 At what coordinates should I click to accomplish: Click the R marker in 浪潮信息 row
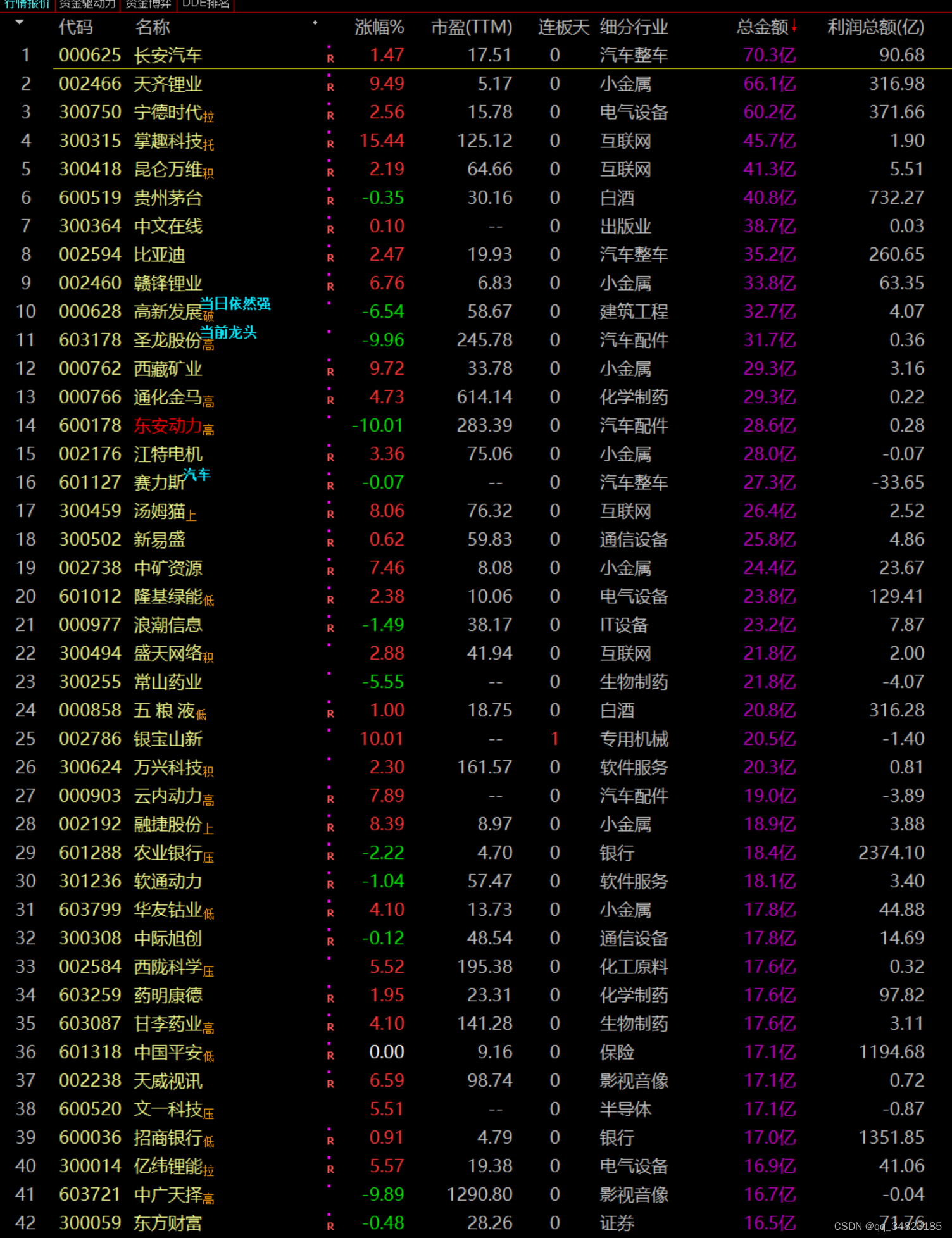[x=330, y=628]
